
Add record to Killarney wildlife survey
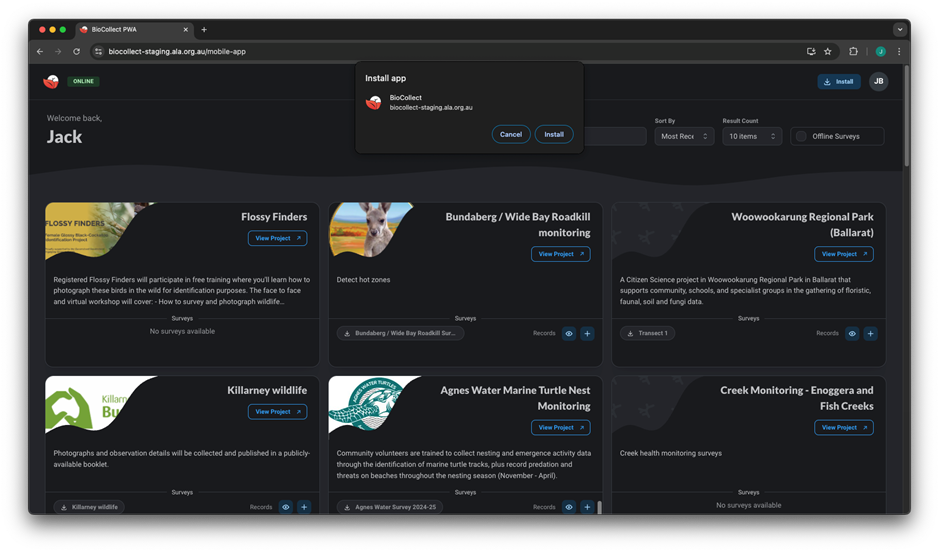(x=304, y=507)
